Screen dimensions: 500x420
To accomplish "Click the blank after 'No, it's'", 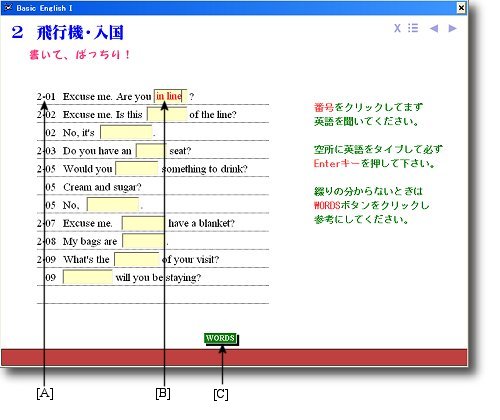I will [x=126, y=132].
